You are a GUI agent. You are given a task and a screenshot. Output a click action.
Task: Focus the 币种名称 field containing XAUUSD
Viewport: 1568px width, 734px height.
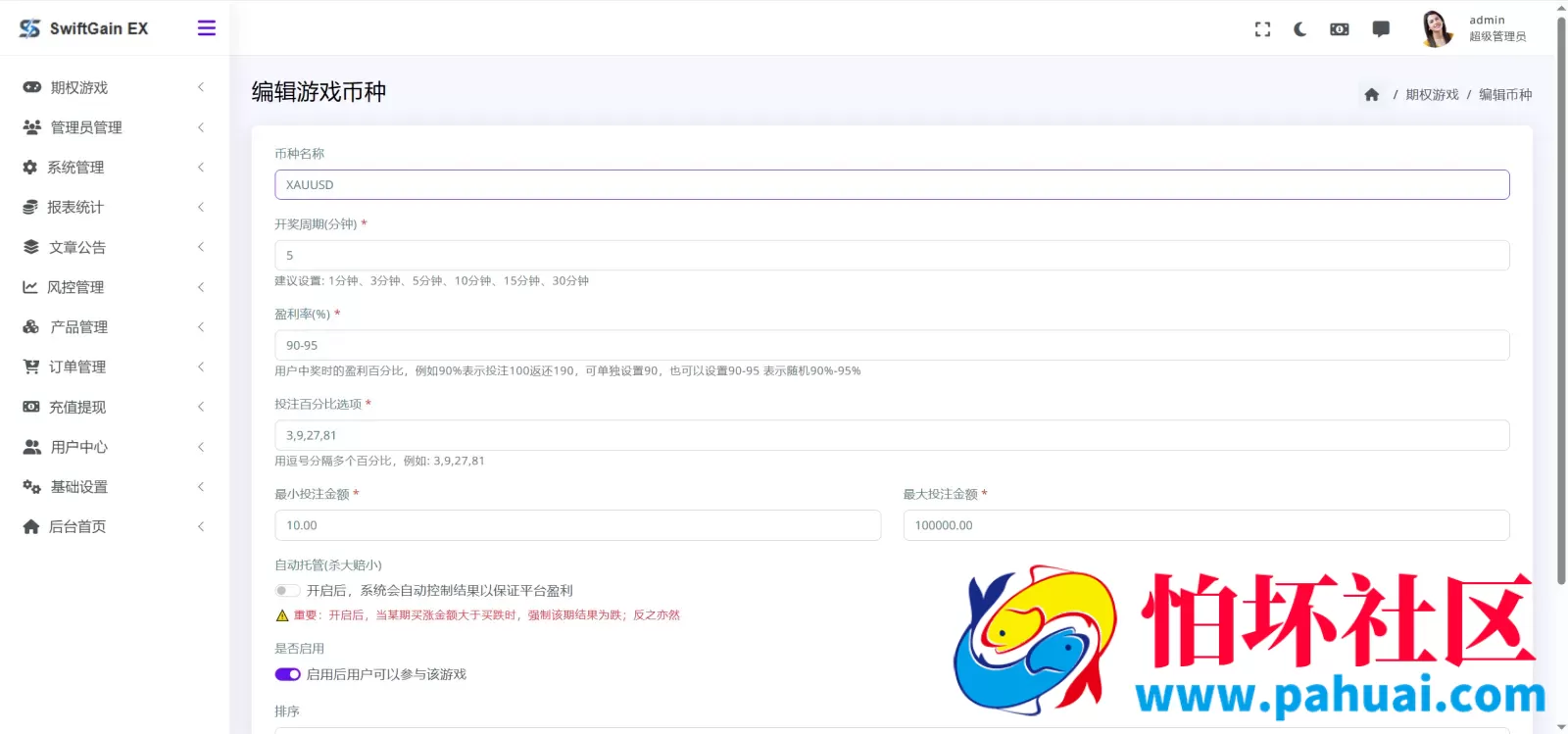[x=892, y=185]
